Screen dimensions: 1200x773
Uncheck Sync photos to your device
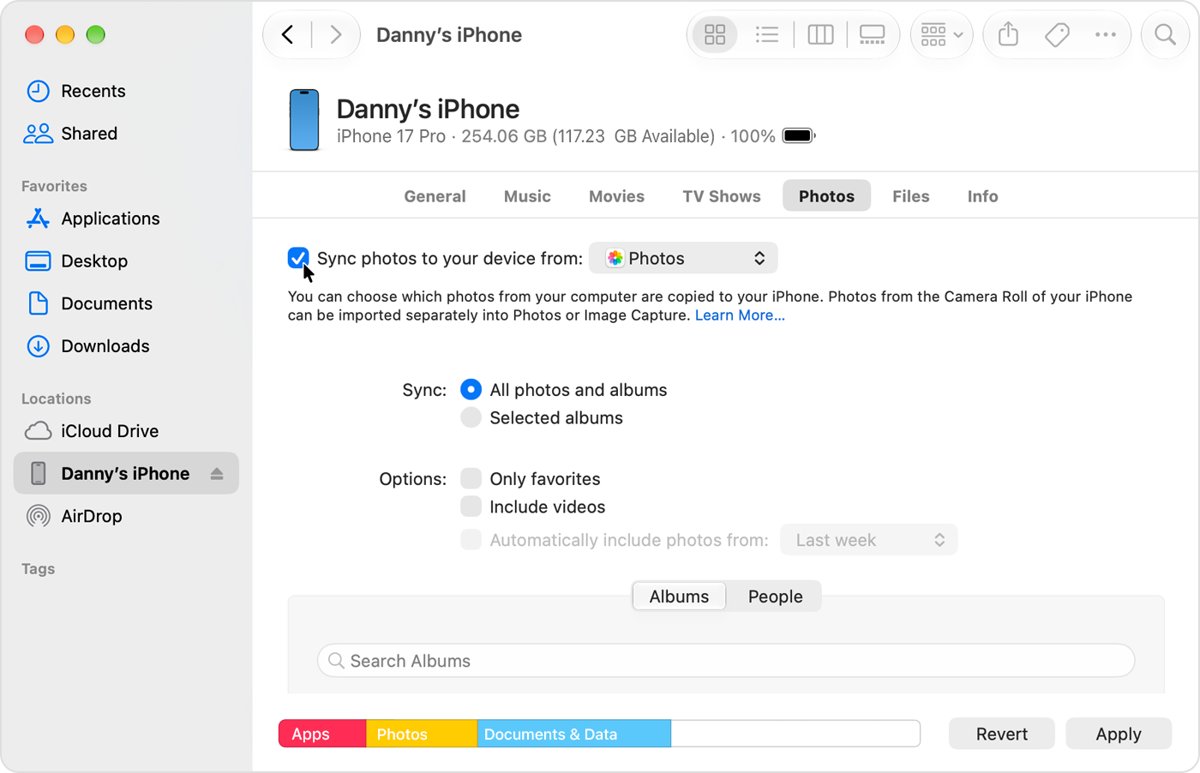pyautogui.click(x=298, y=258)
